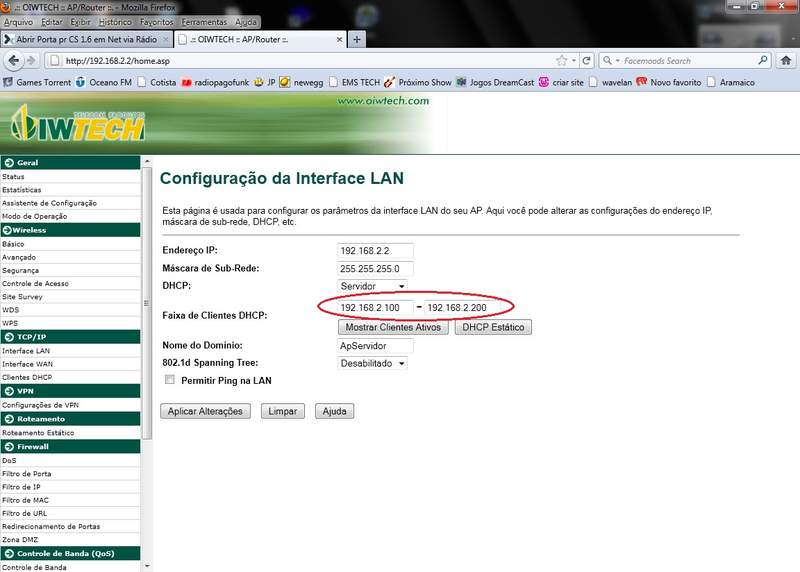The width and height of the screenshot is (800, 572).
Task: Expand the Geral section arrow icon
Action: [9, 163]
